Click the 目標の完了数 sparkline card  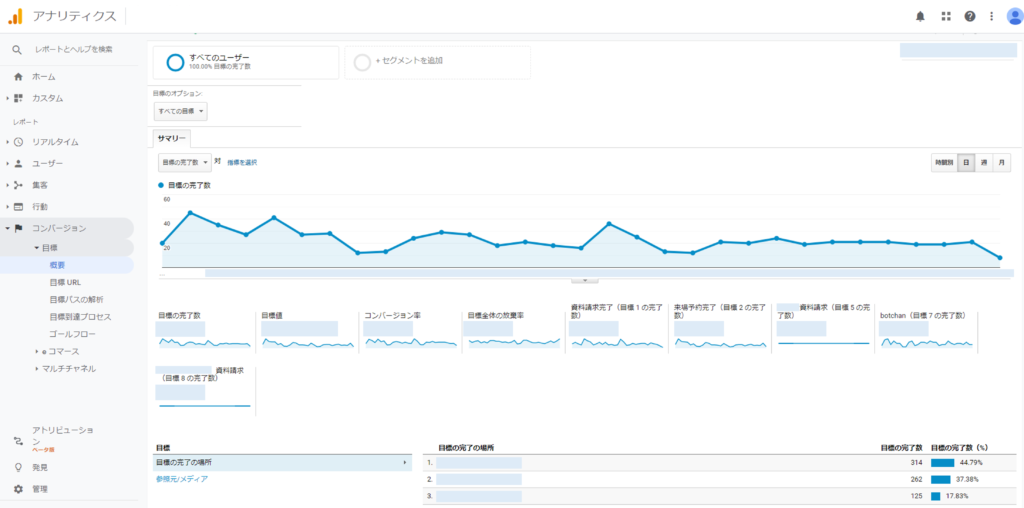click(204, 331)
